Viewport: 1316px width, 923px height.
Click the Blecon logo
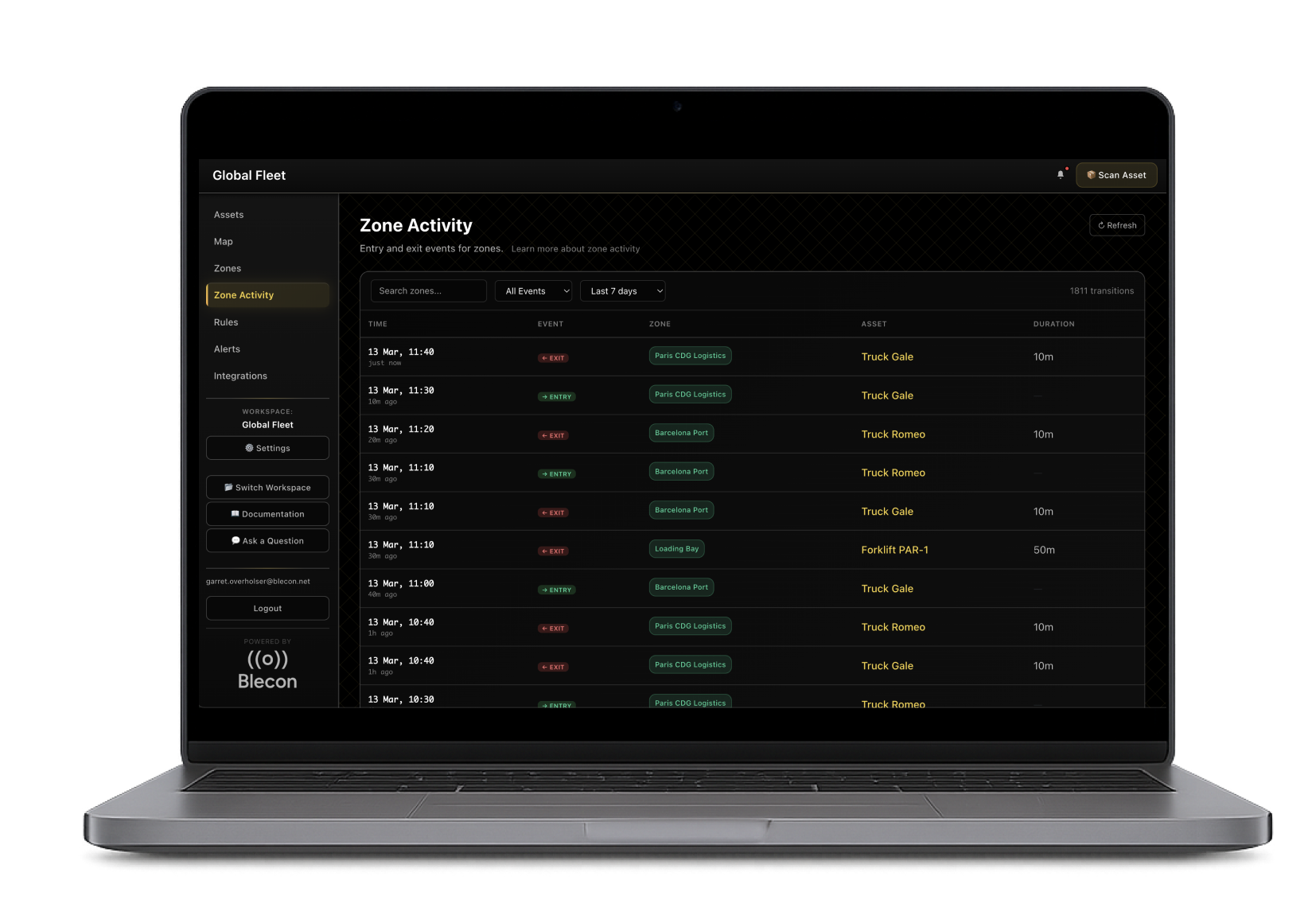(x=267, y=668)
